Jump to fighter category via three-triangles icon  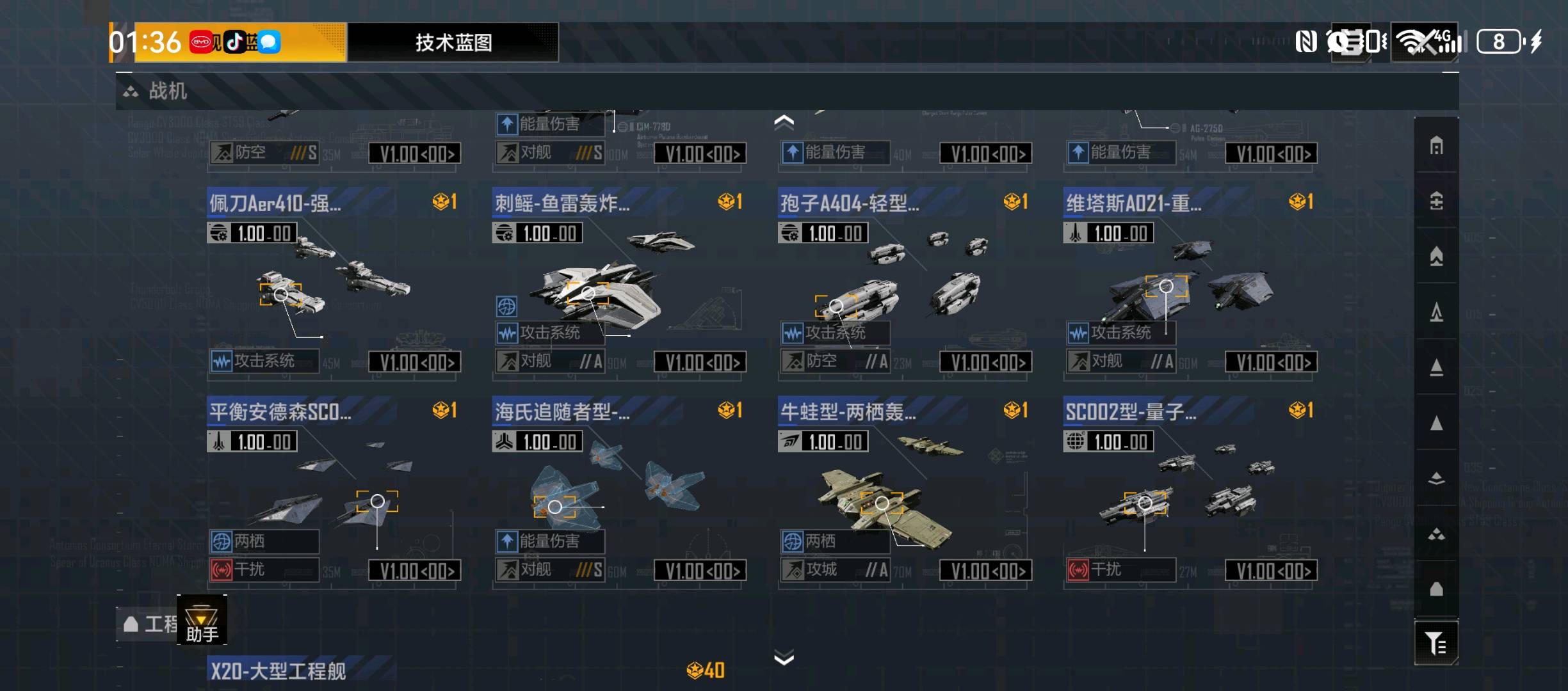pyautogui.click(x=1436, y=534)
